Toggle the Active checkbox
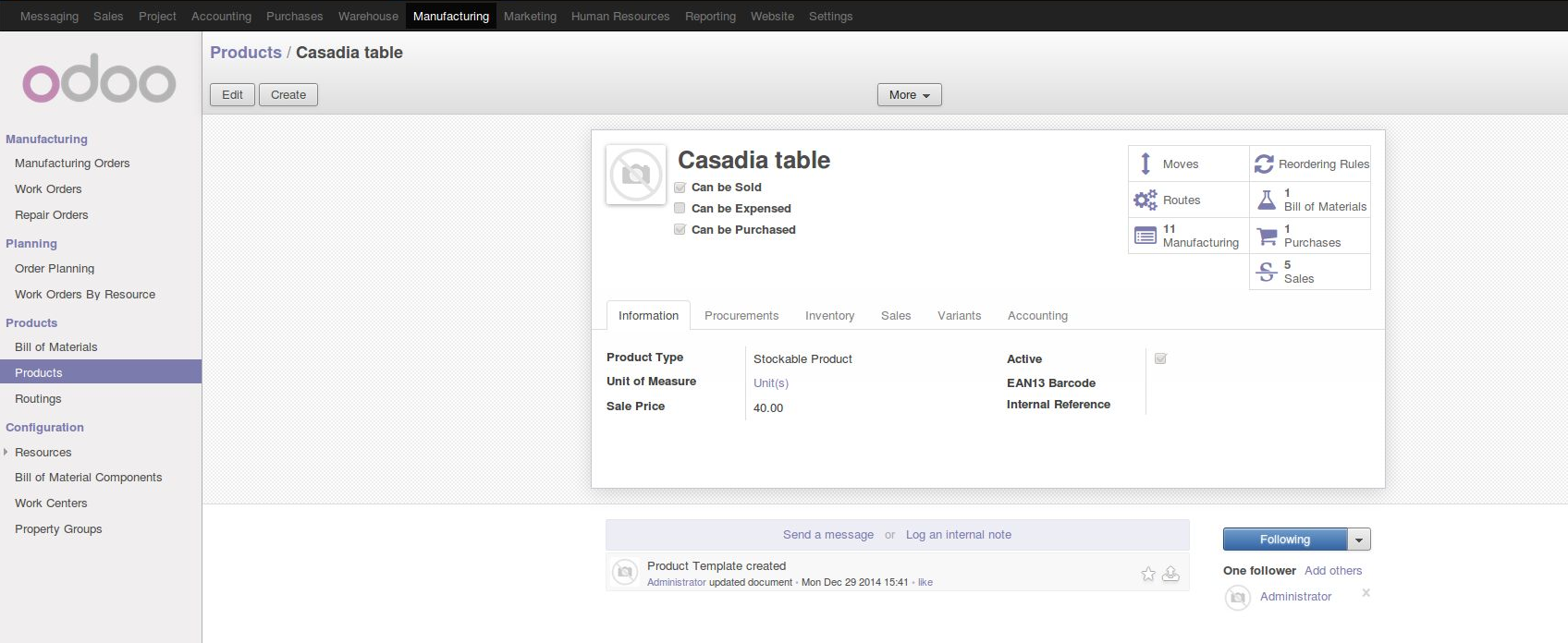 tap(1160, 358)
